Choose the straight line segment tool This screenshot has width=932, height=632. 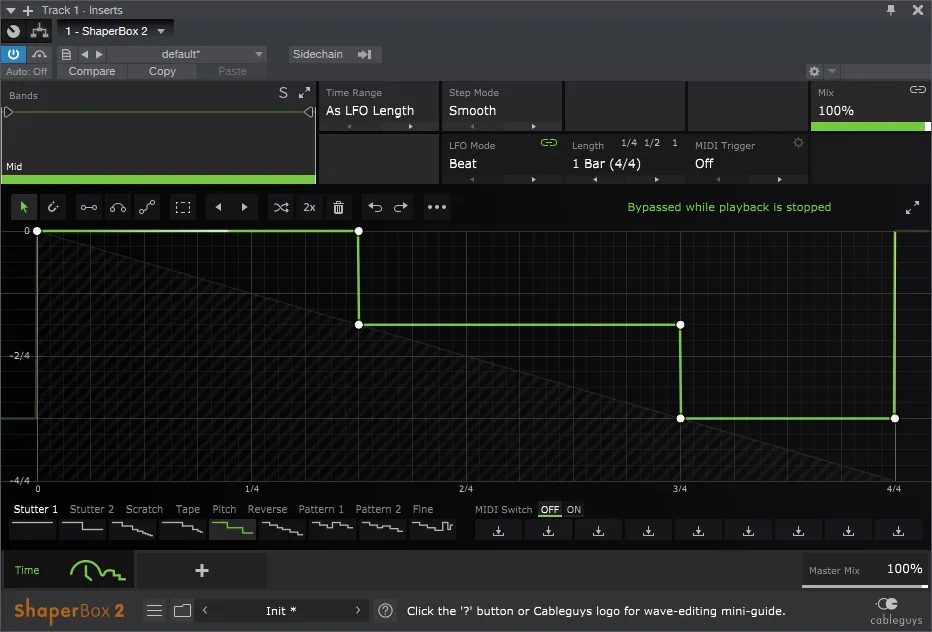[x=89, y=207]
